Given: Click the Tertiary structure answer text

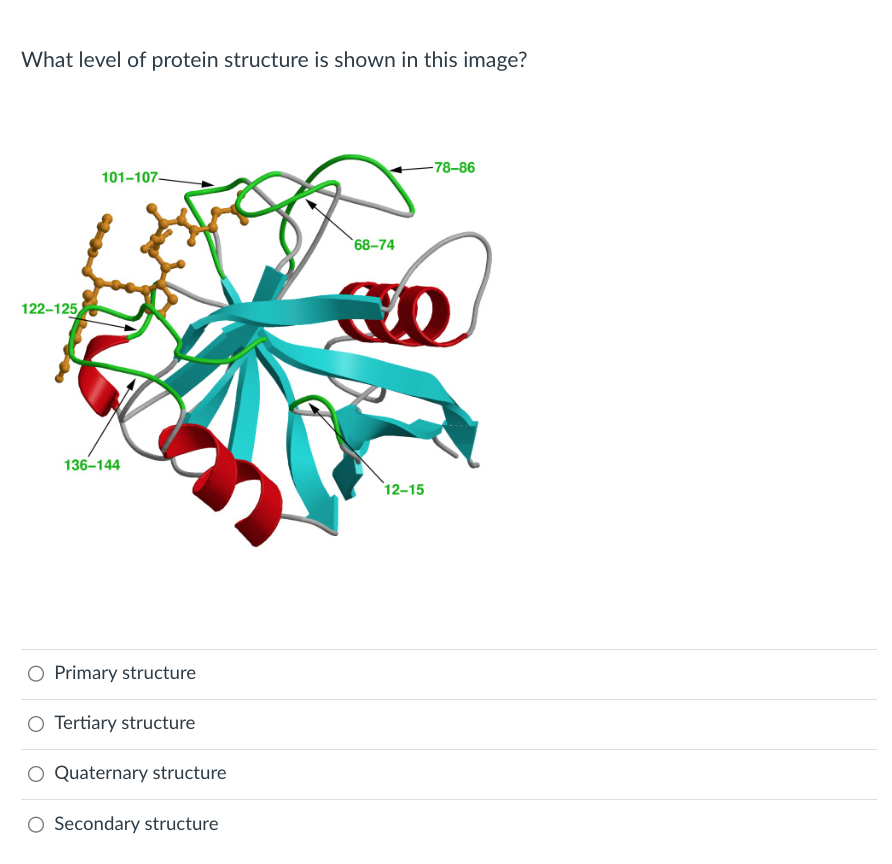Looking at the screenshot, I should click(124, 723).
